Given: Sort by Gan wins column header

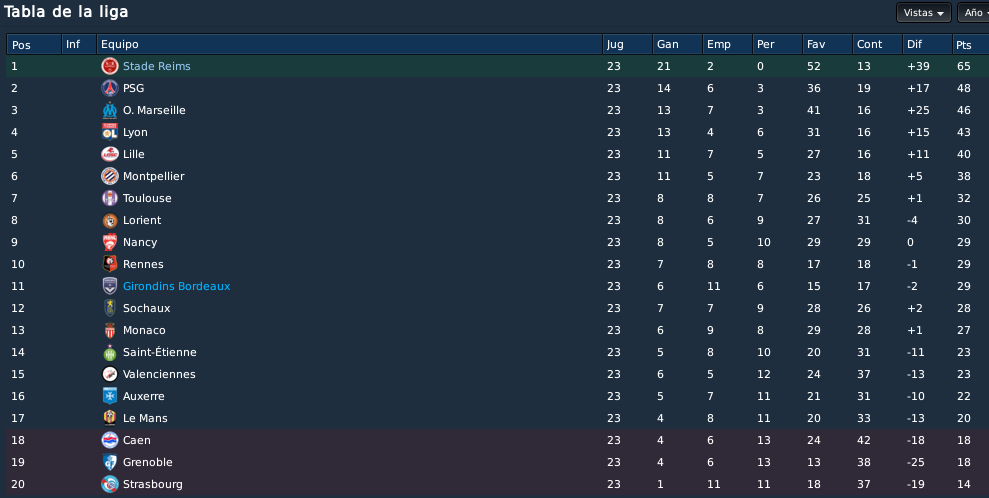Looking at the screenshot, I should click(677, 44).
